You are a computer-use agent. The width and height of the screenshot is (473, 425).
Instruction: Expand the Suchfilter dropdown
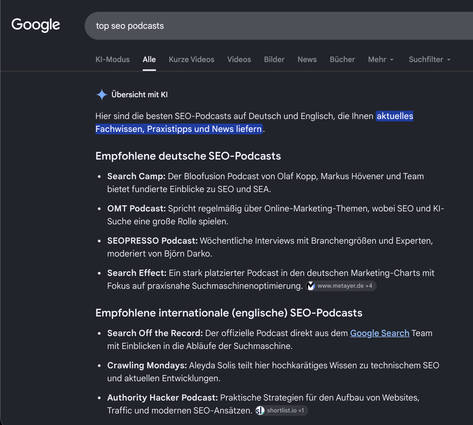point(429,60)
